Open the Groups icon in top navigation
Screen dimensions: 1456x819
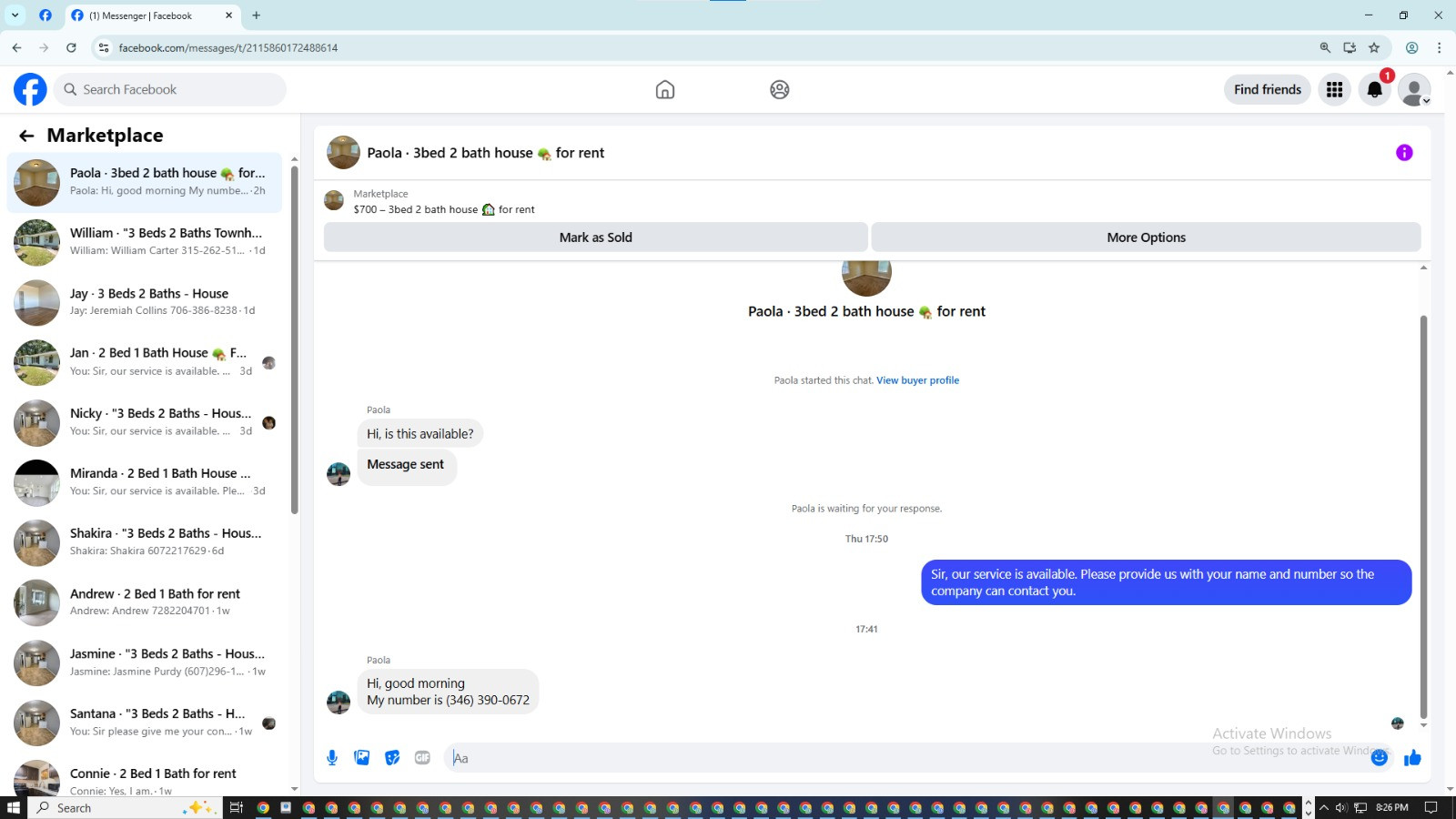pyautogui.click(x=780, y=89)
